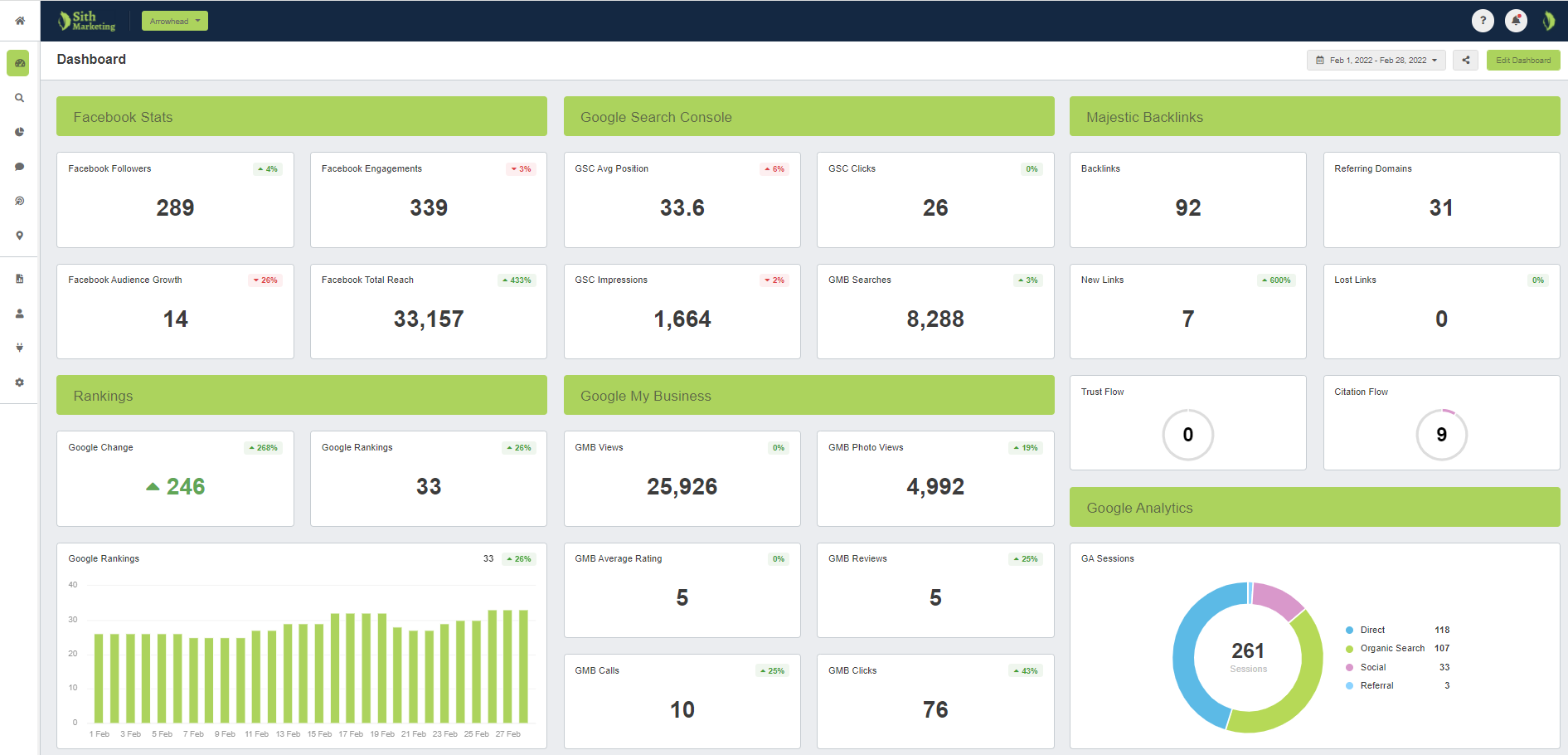Click the GMB Photo Views value 4,992
1568x755 pixels.
[x=935, y=486]
